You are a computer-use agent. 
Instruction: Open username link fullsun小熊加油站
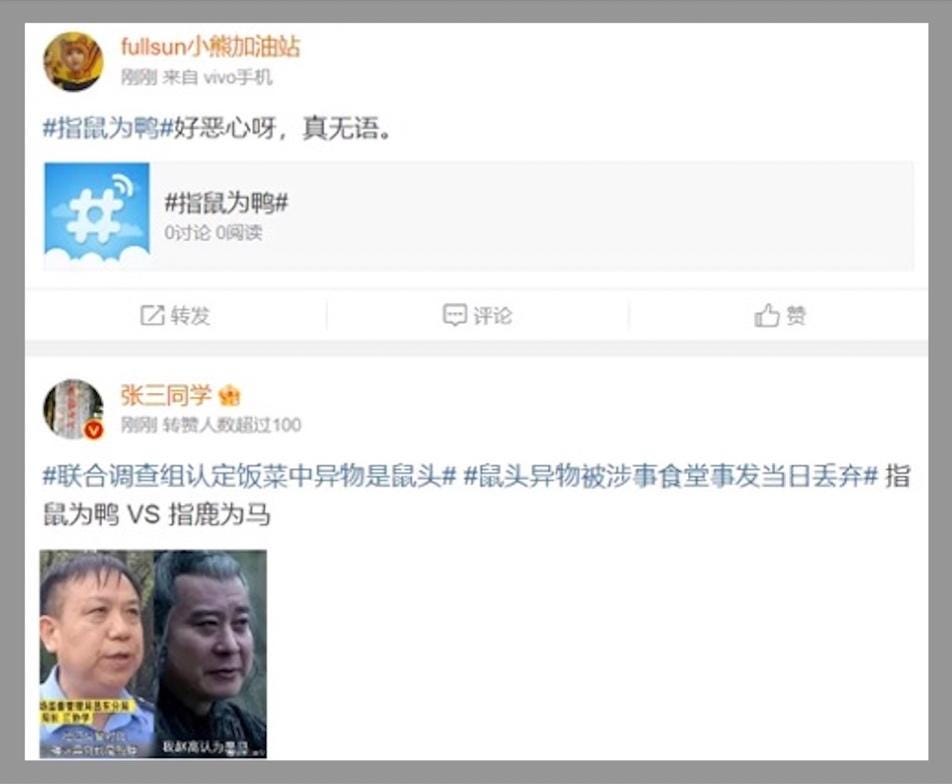tap(210, 46)
